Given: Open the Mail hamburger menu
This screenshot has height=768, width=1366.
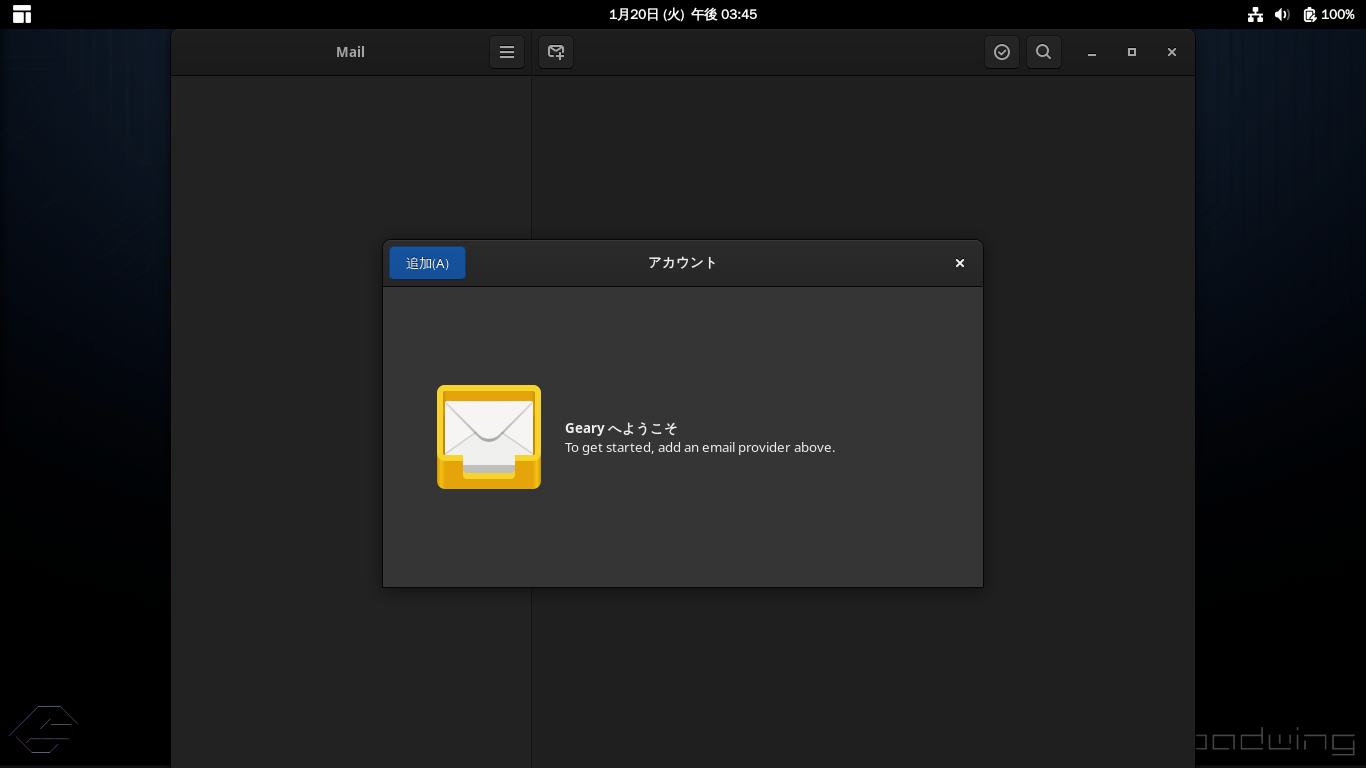Looking at the screenshot, I should 507,52.
